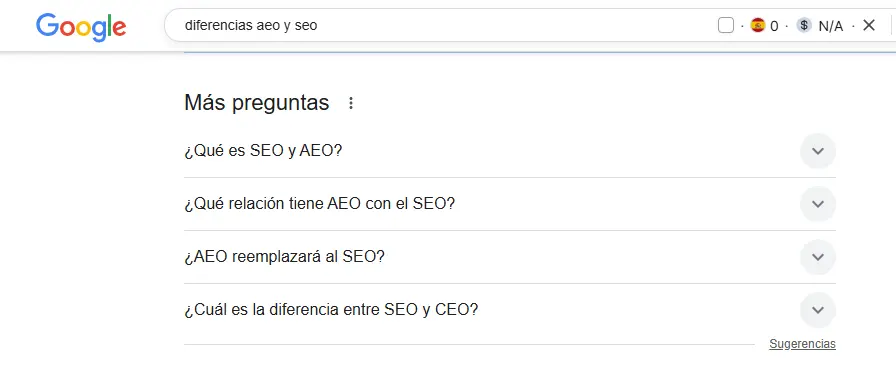Click the Google logo
Screen dimensions: 896x369
[x=81, y=26]
